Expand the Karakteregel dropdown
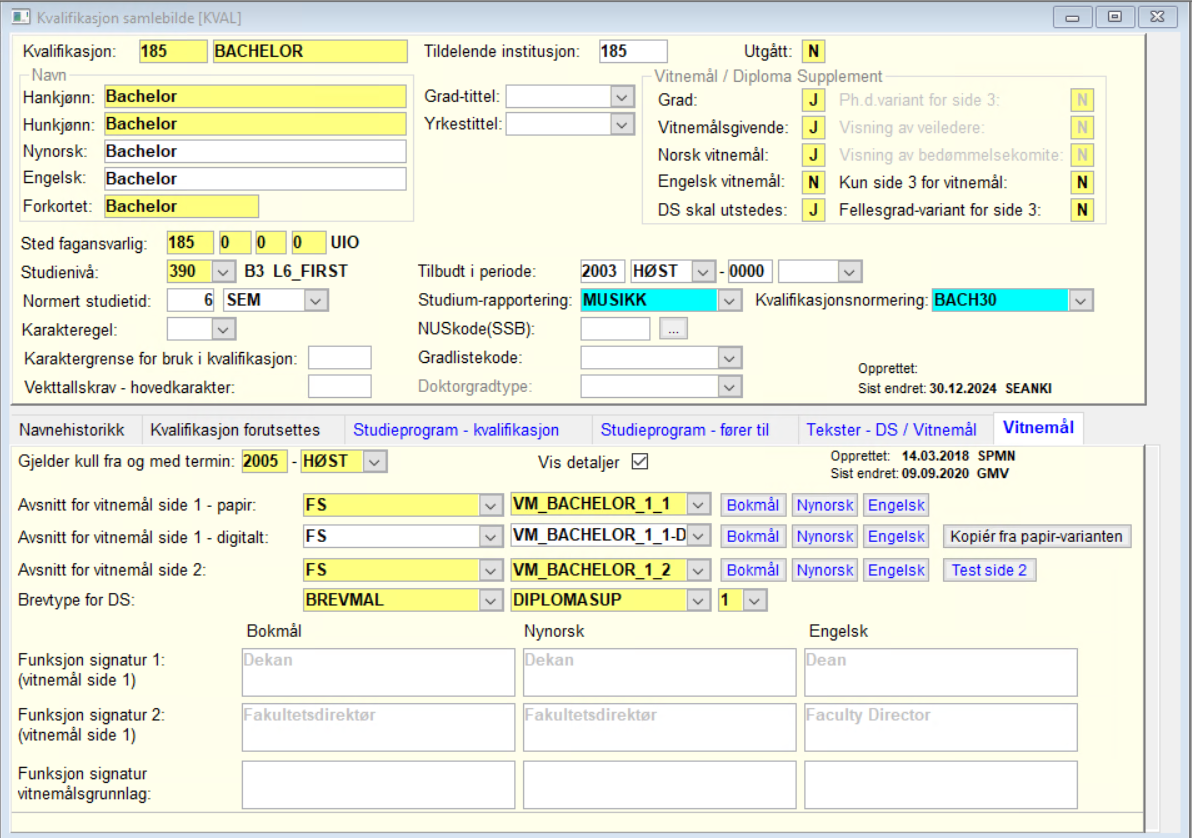Viewport: 1192px width, 838px height. [x=224, y=329]
